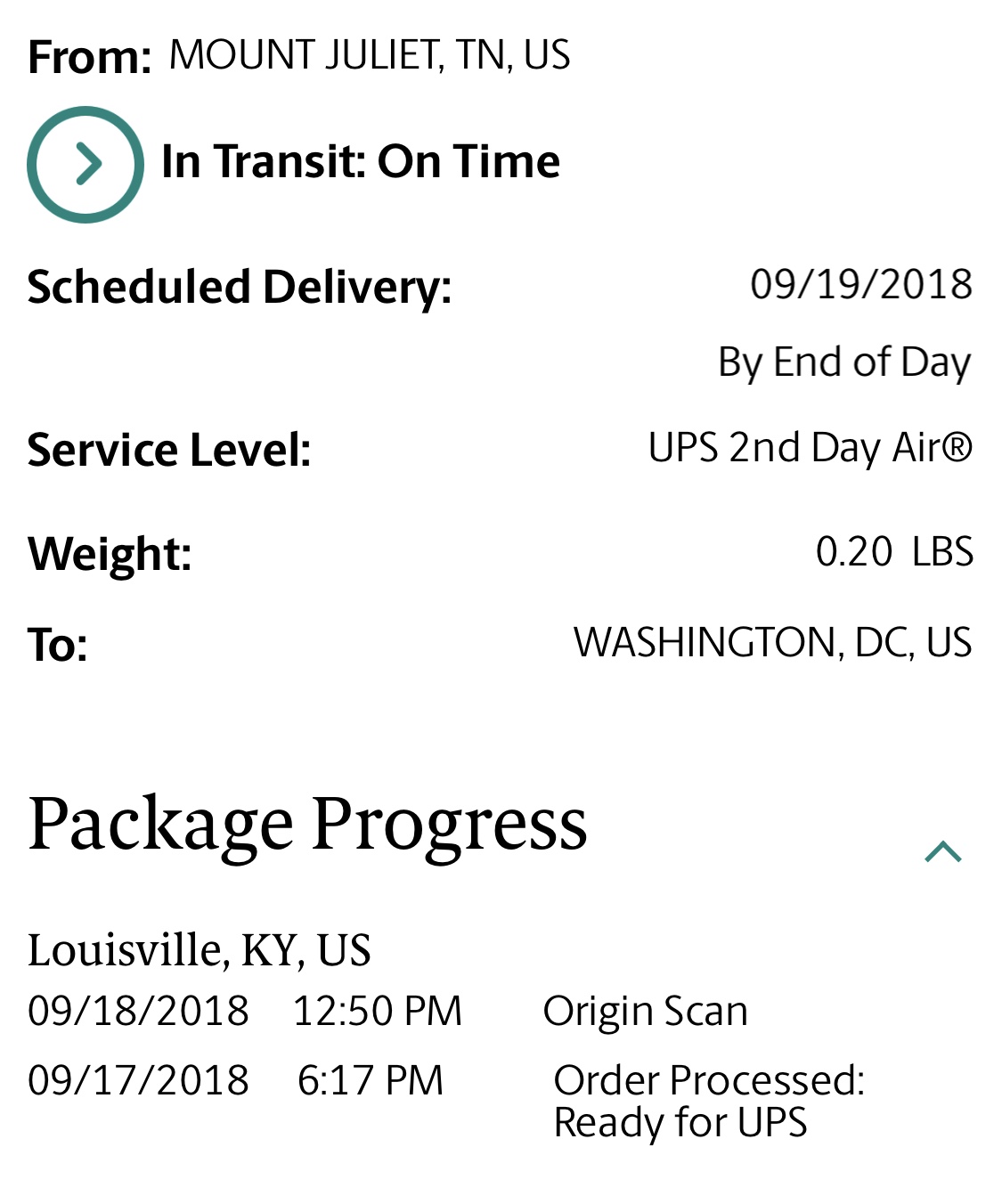The width and height of the screenshot is (1002, 1204).
Task: Click the 09/17/2018 progress date
Action: click(138, 1080)
